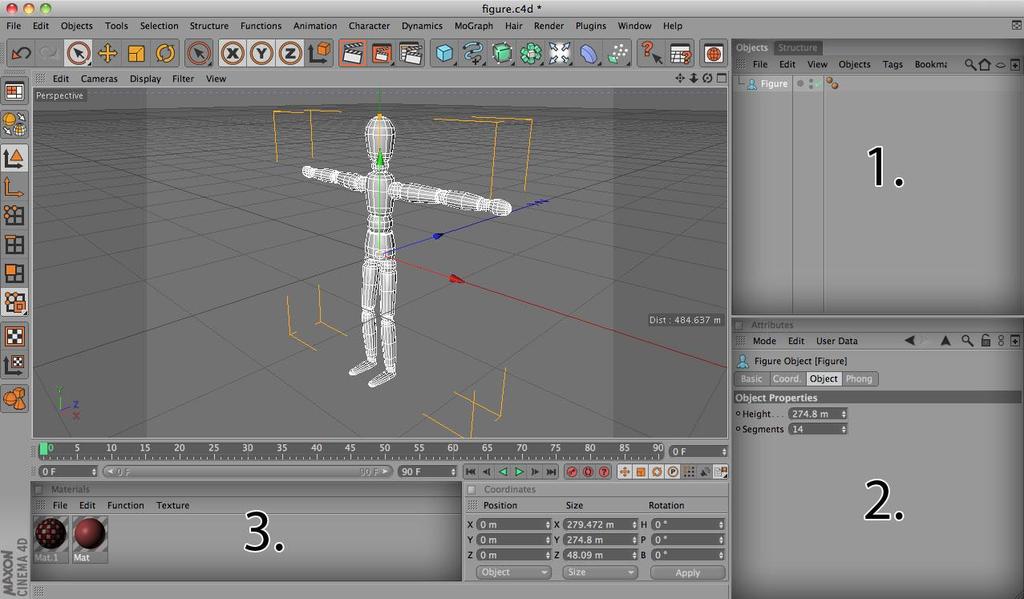Toggle the Materials panel header checkbox
The width and height of the screenshot is (1024, 599).
(39, 489)
